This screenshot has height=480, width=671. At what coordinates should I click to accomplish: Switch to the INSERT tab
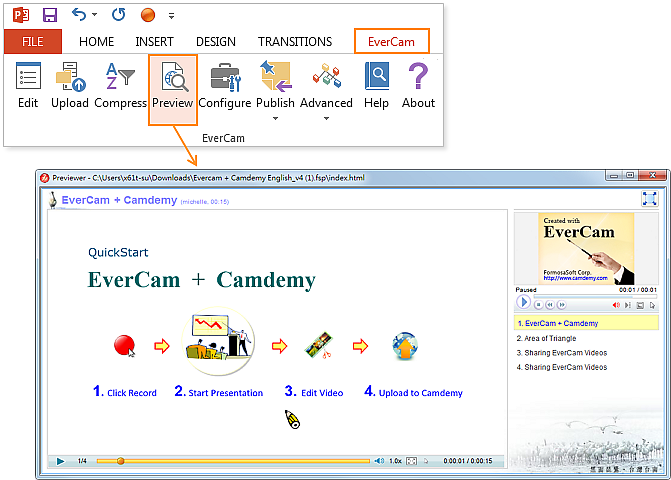(154, 41)
